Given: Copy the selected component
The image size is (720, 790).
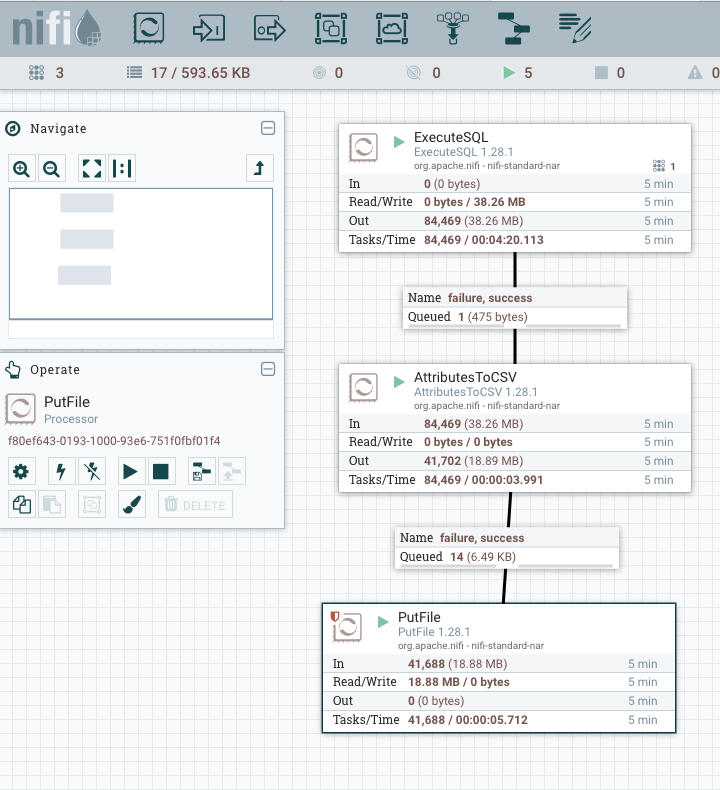Looking at the screenshot, I should pos(21,504).
